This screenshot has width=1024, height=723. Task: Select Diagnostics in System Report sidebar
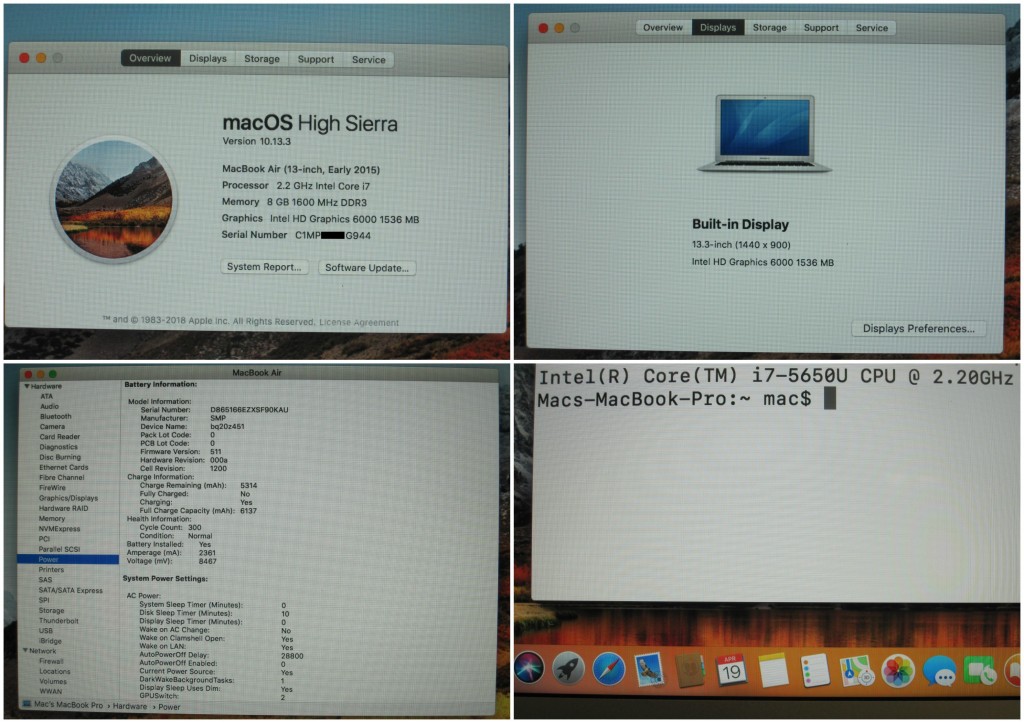point(58,447)
